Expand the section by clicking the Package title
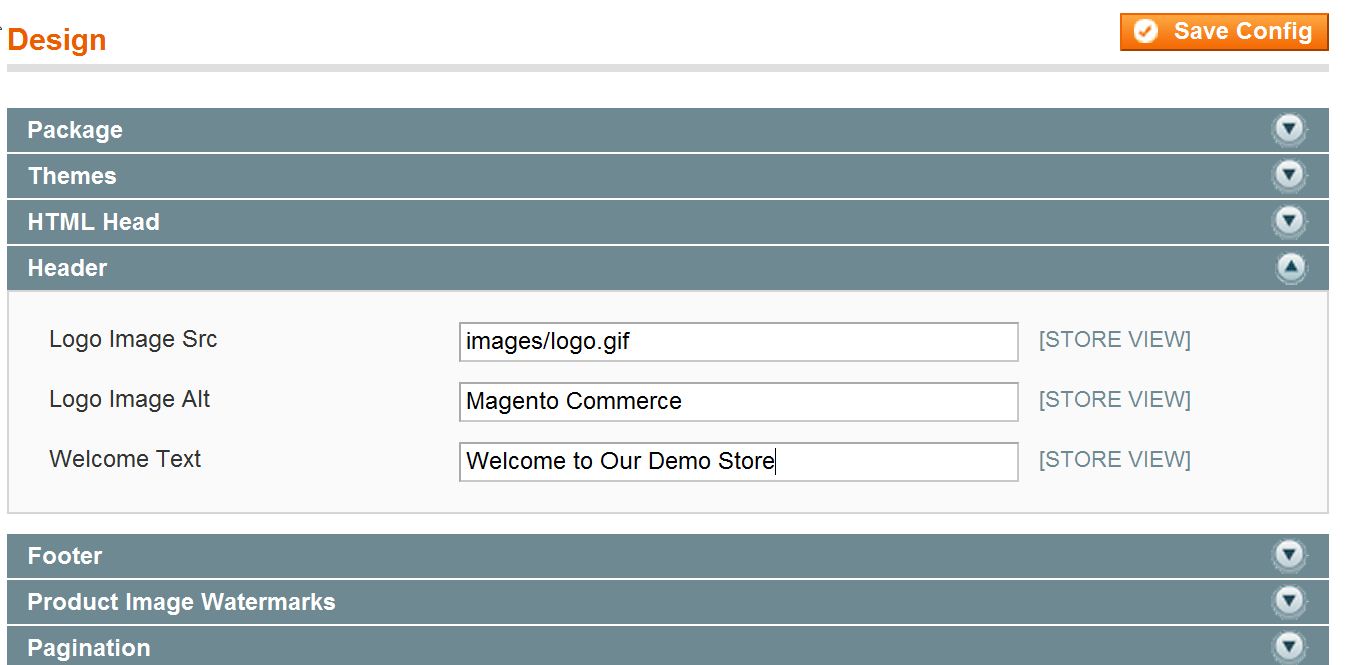Screen dimensions: 1348x665 pyautogui.click(x=75, y=130)
